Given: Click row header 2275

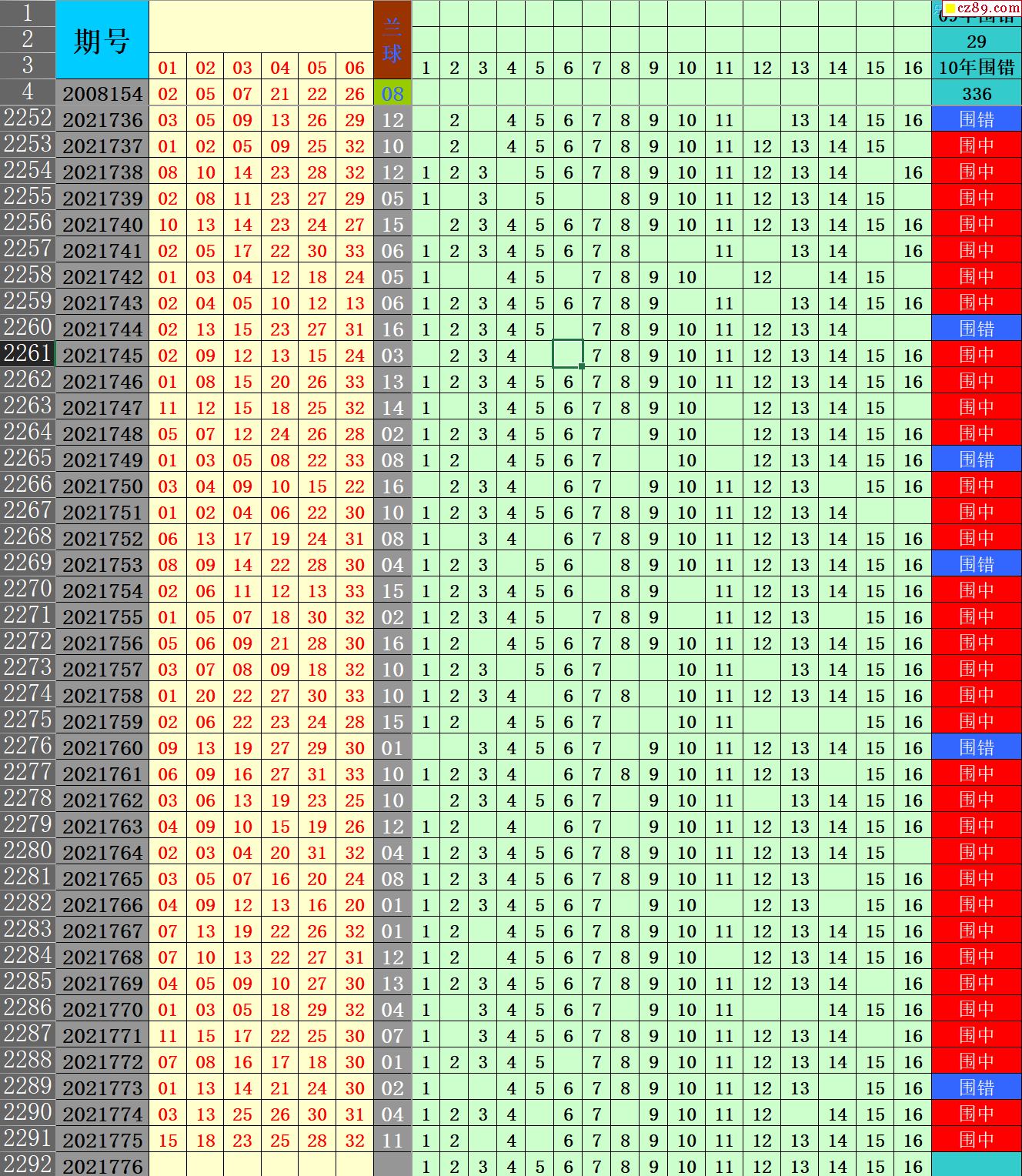Looking at the screenshot, I should [28, 720].
